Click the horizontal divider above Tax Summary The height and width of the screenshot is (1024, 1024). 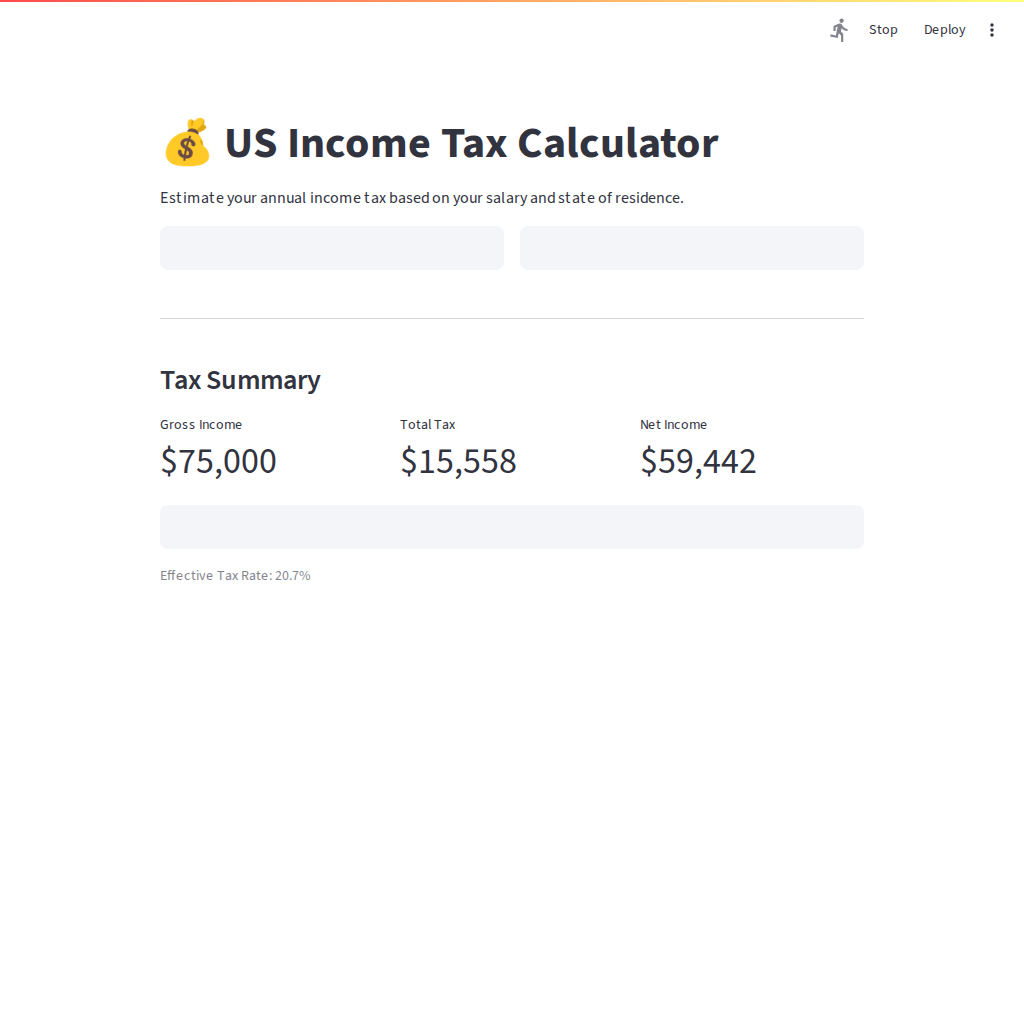click(512, 318)
